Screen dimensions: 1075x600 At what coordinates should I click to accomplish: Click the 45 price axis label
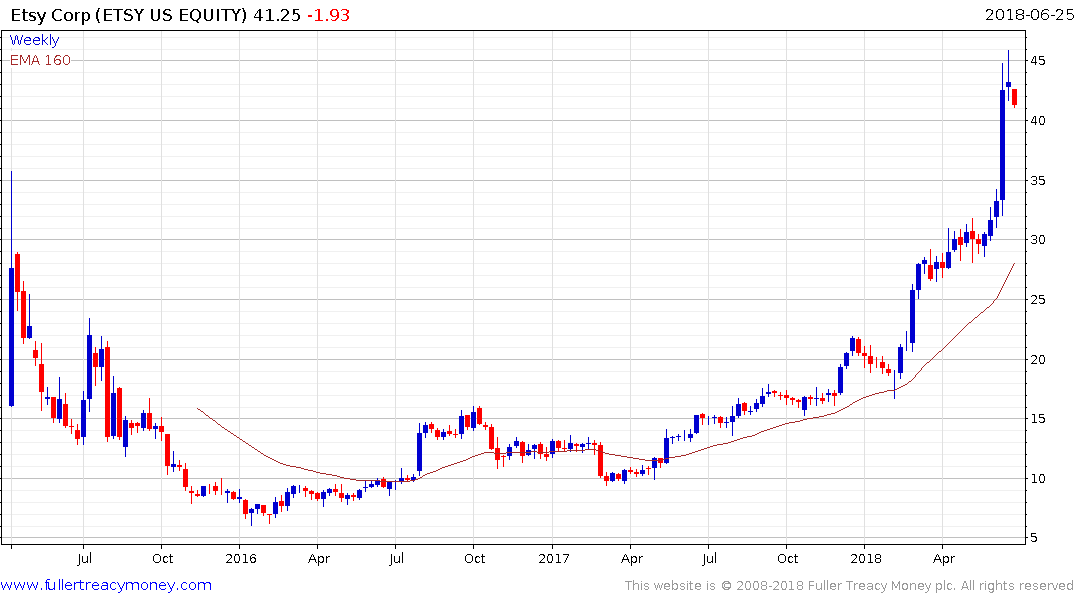pyautogui.click(x=1038, y=60)
